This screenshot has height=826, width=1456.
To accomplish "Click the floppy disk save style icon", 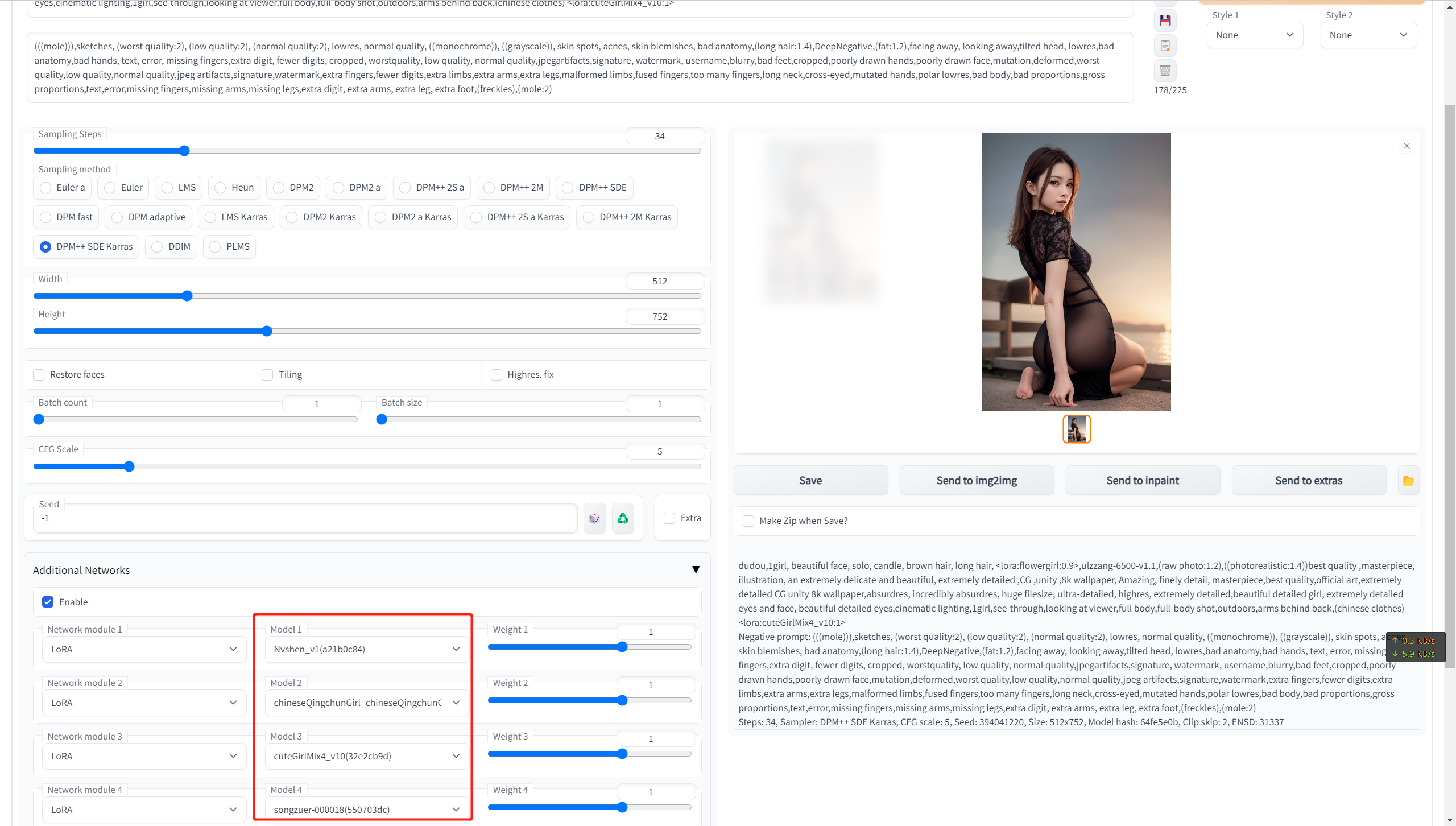I will coord(1165,21).
